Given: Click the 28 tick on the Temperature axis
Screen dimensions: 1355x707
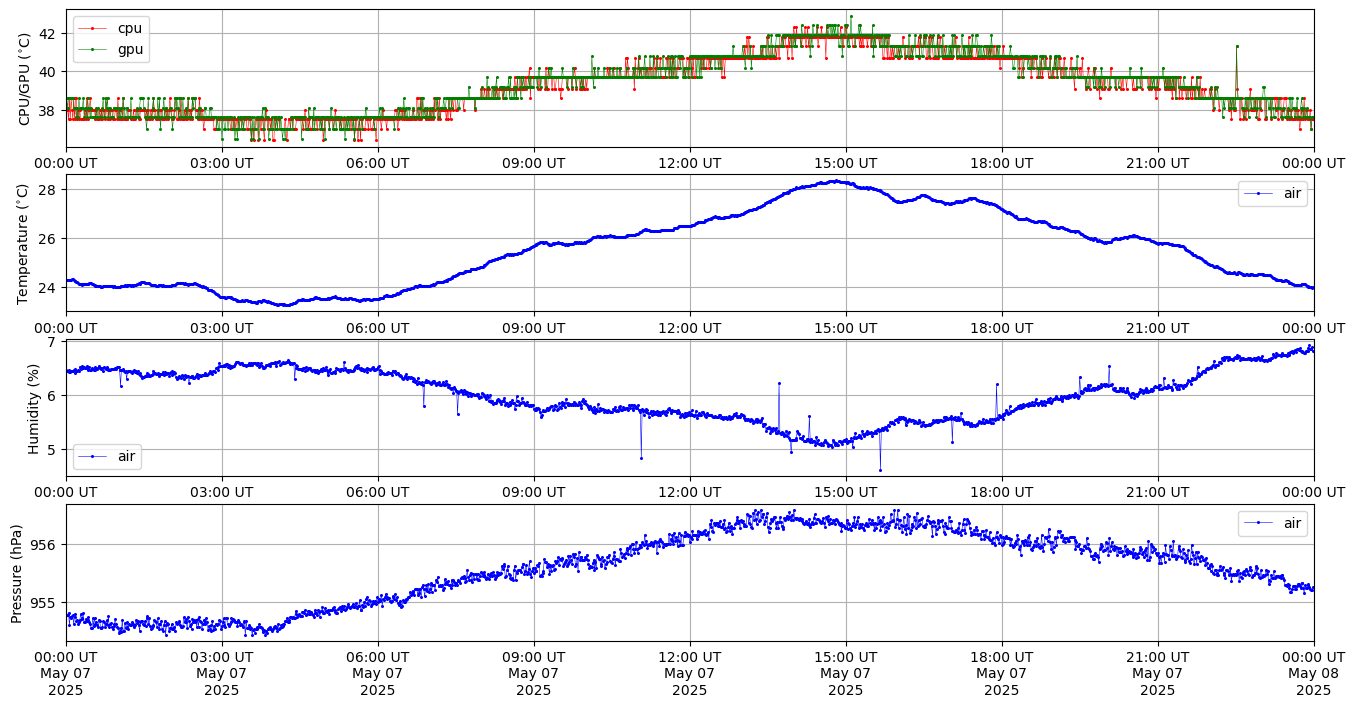Looking at the screenshot, I should (49, 190).
